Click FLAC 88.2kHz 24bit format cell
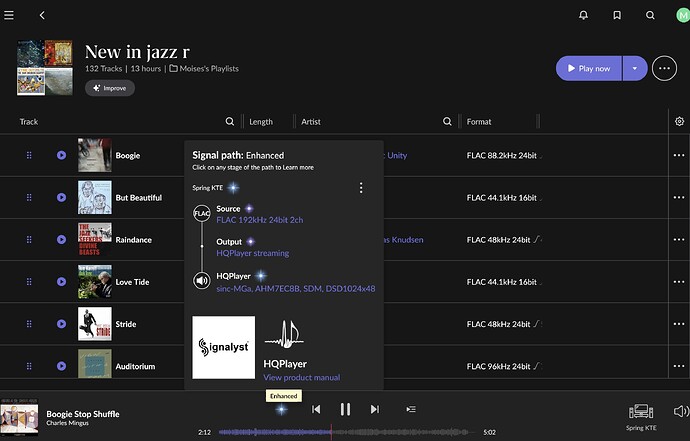This screenshot has height=441, width=690. click(x=502, y=155)
